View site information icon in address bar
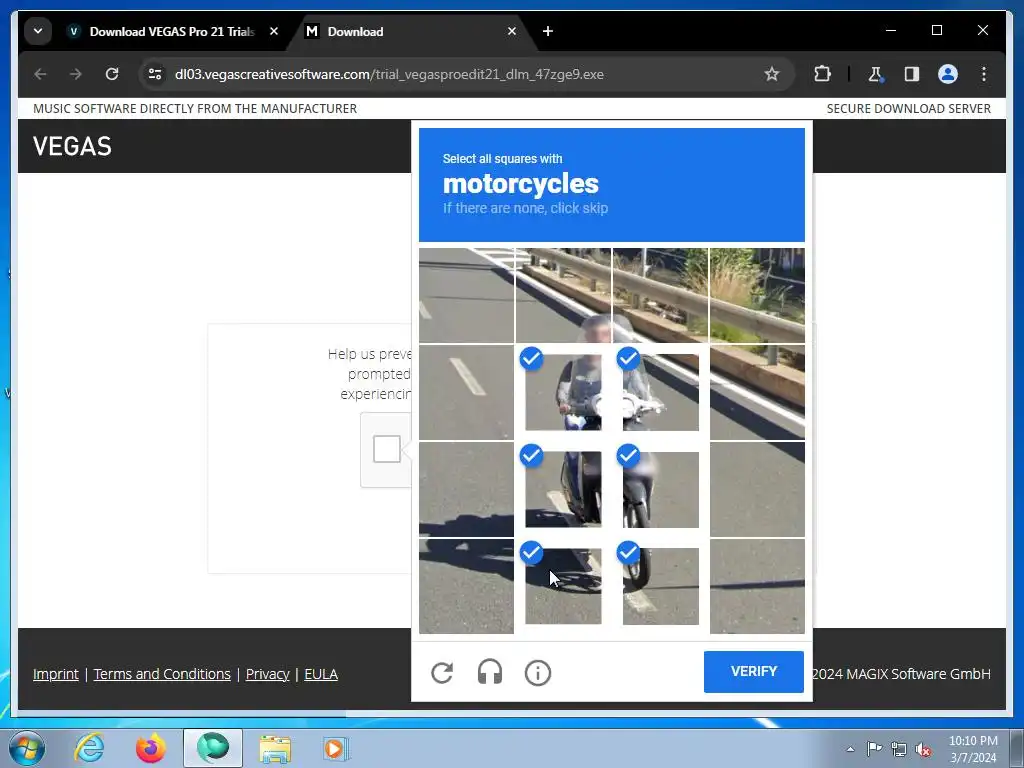This screenshot has height=768, width=1024. pyautogui.click(x=155, y=74)
